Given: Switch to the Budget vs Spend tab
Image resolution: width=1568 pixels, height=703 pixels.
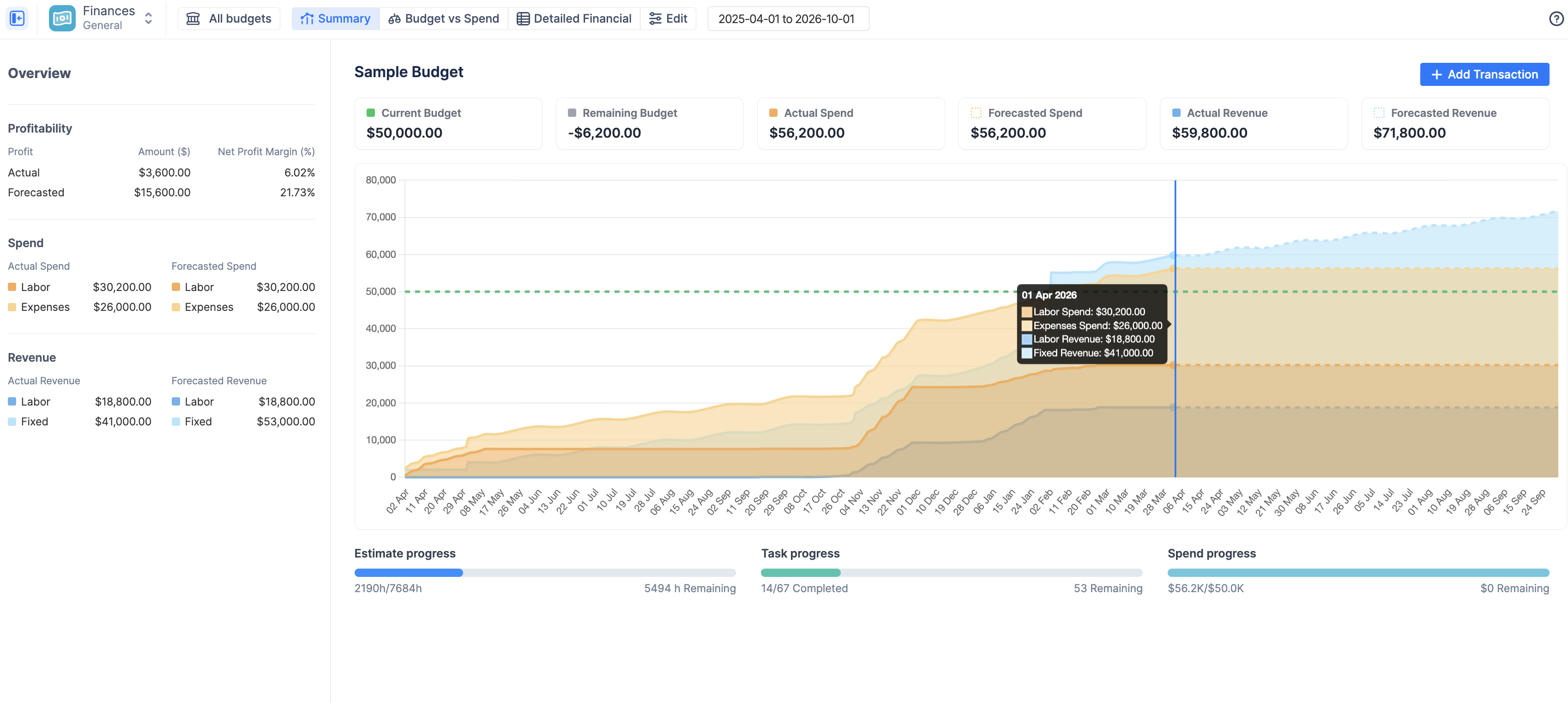Looking at the screenshot, I should coord(444,19).
